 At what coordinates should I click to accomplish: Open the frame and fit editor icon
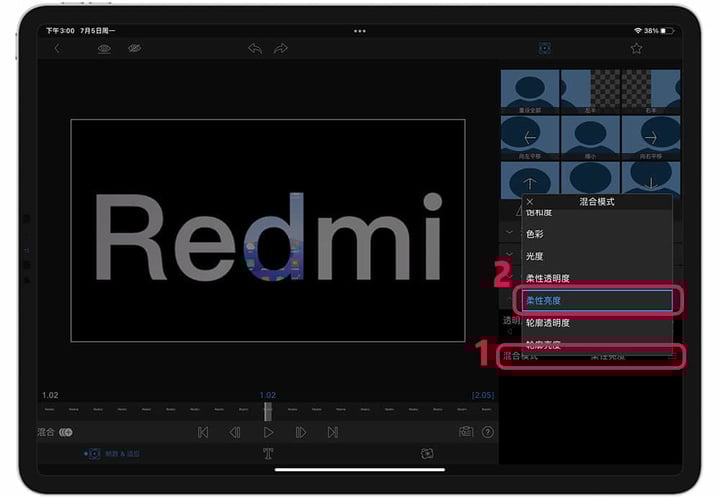coord(545,48)
